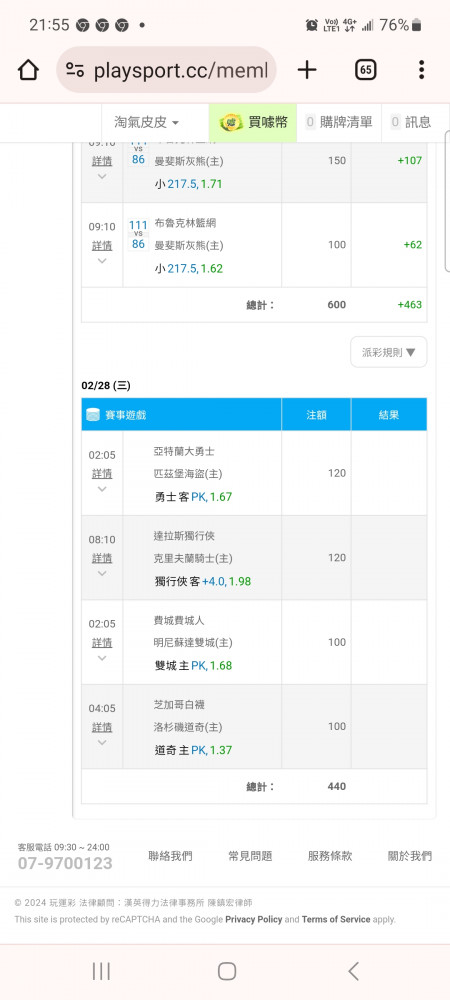Open the 關於我們 footer link
This screenshot has width=450, height=1000.
coord(410,857)
